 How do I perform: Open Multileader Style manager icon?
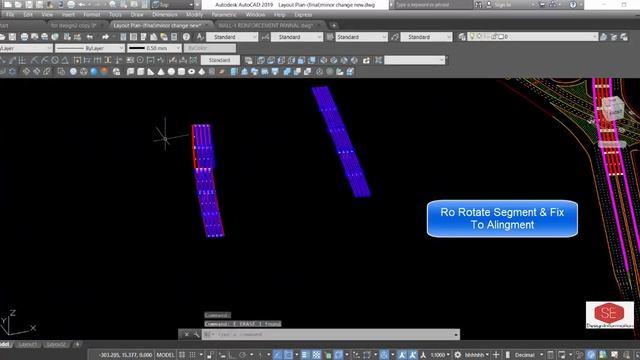coord(395,37)
